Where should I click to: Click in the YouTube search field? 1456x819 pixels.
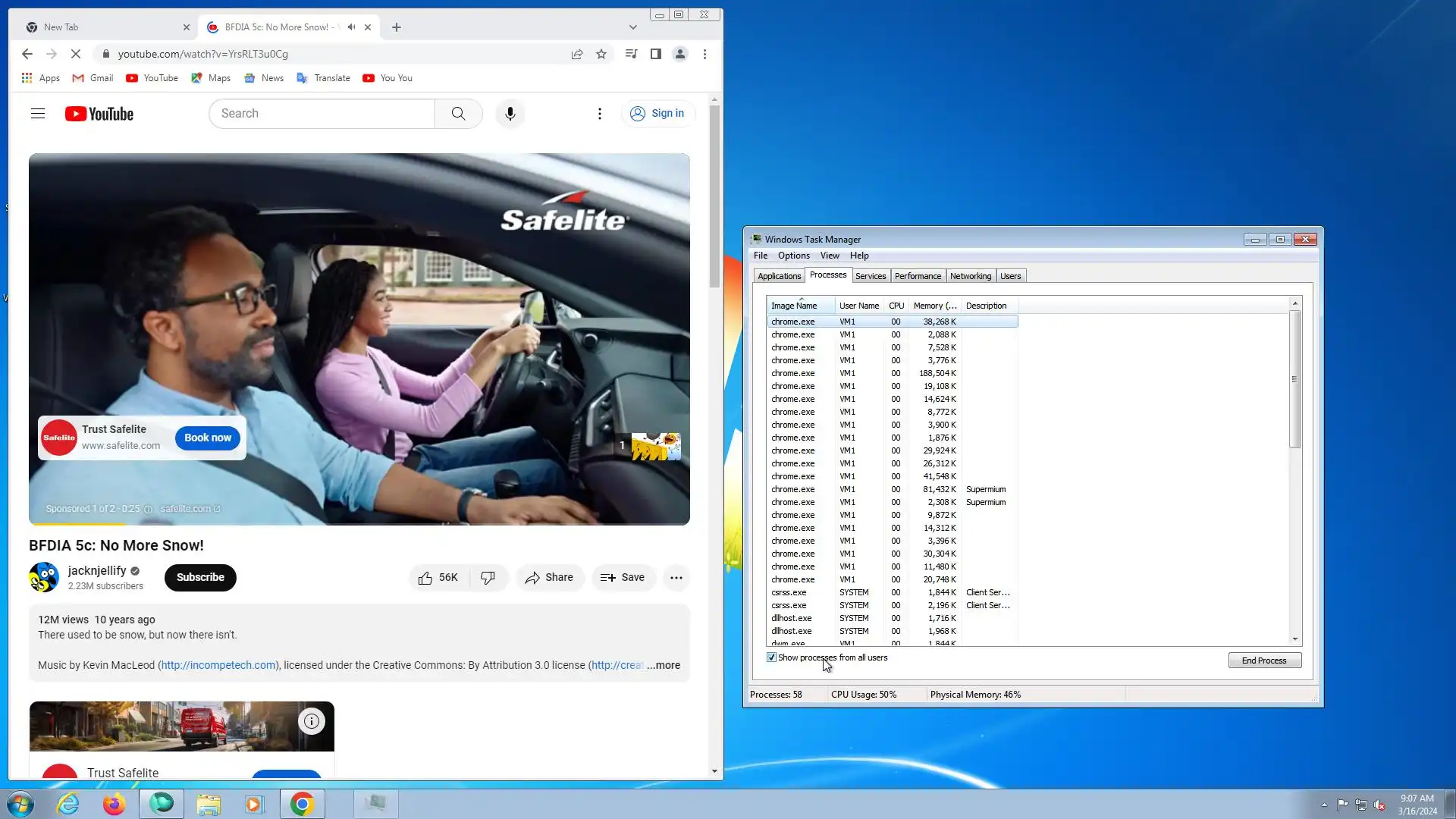tap(322, 114)
